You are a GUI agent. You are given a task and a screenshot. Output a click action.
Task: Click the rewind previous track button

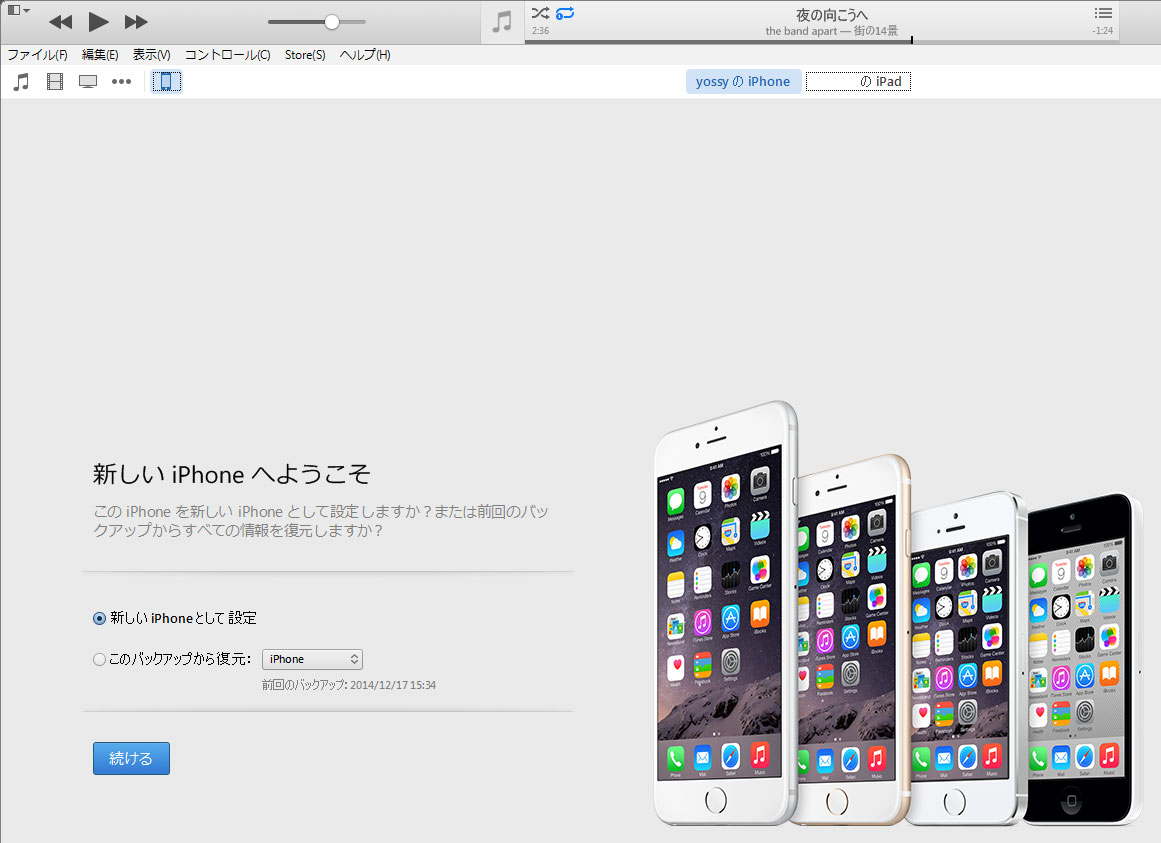click(x=60, y=21)
